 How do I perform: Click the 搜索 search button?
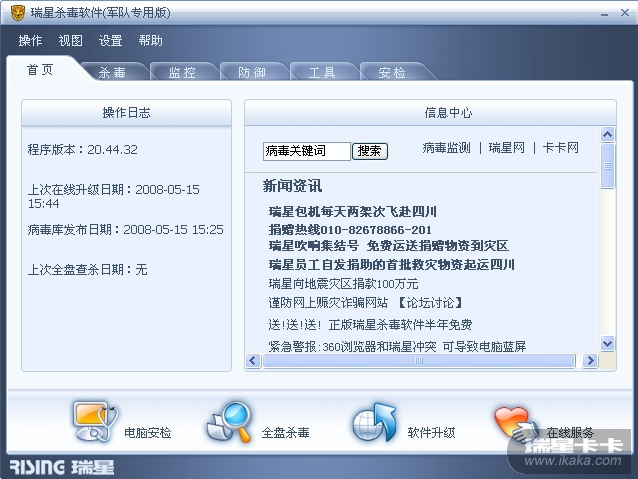click(x=369, y=151)
